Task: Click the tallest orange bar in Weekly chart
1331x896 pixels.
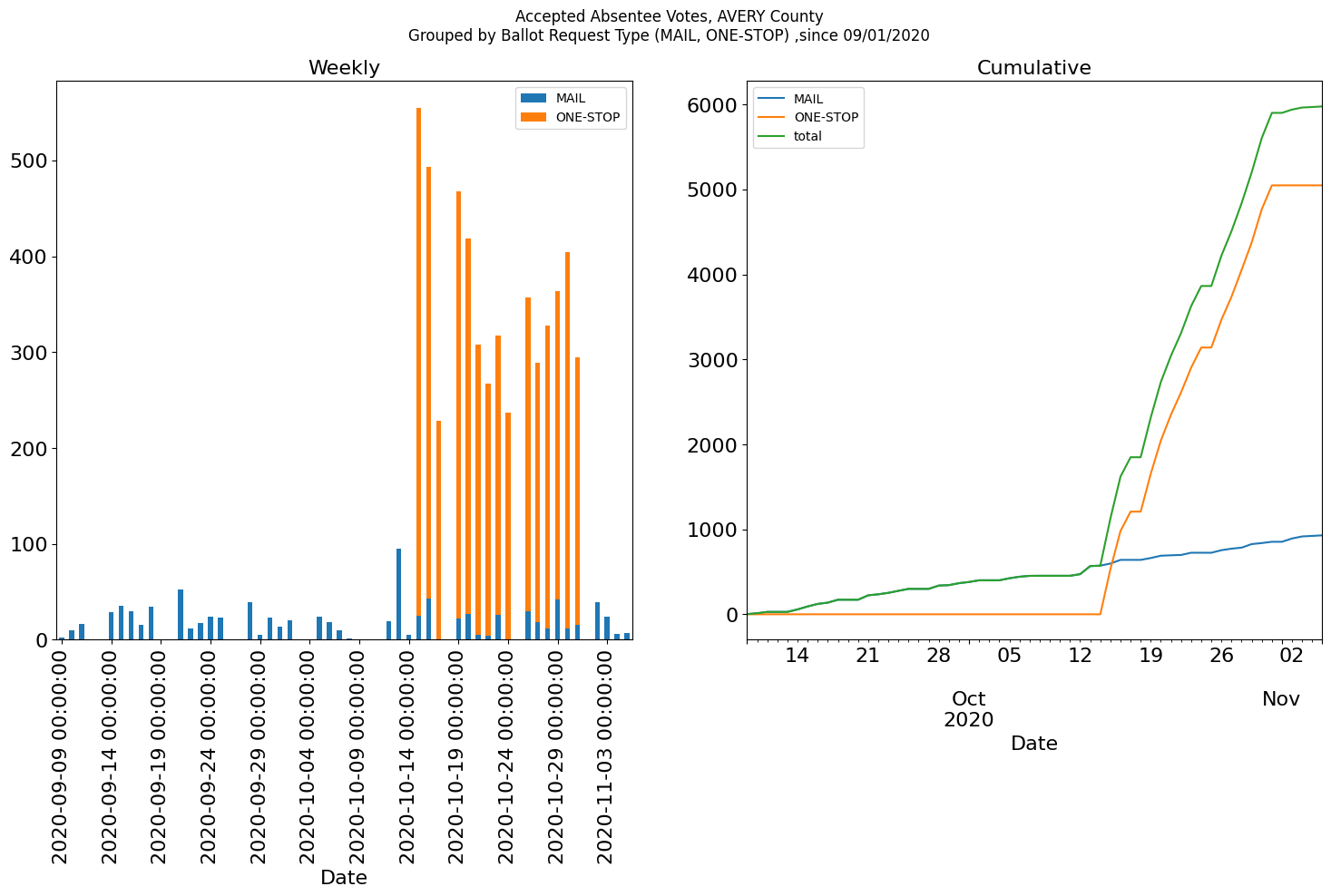Action: click(418, 362)
